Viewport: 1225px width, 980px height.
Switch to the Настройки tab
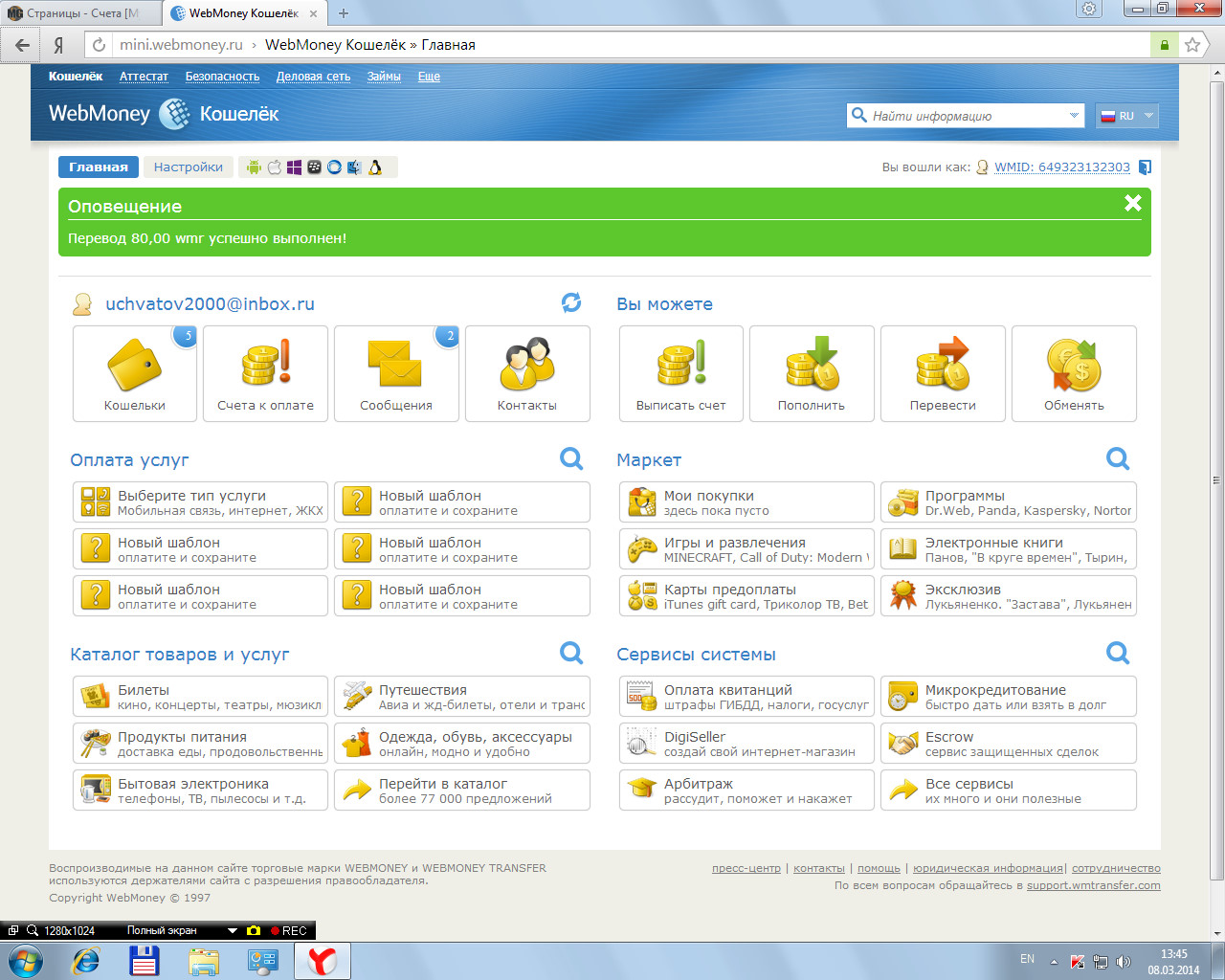tap(189, 167)
